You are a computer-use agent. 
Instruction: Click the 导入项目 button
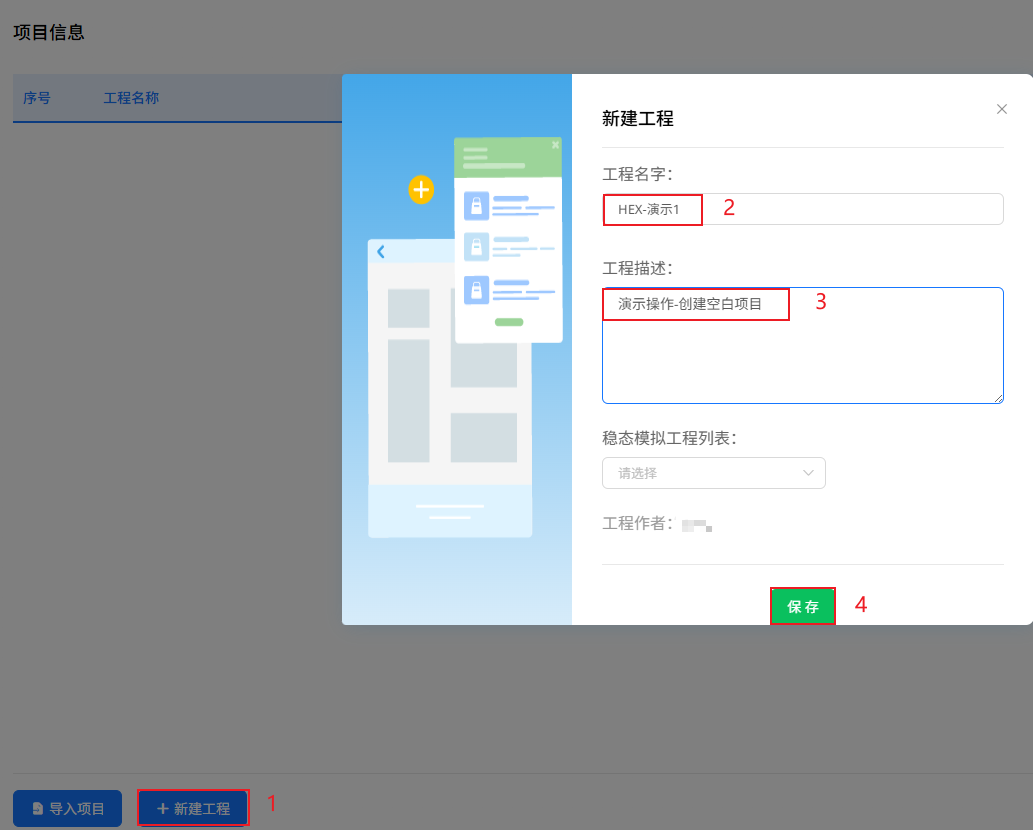tap(67, 808)
